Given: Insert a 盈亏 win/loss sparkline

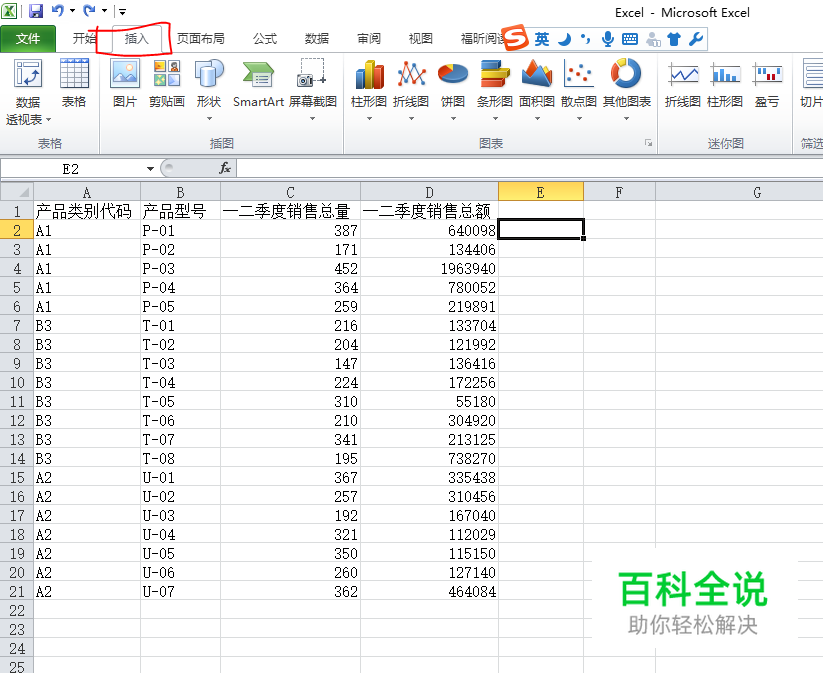Looking at the screenshot, I should pos(767,83).
